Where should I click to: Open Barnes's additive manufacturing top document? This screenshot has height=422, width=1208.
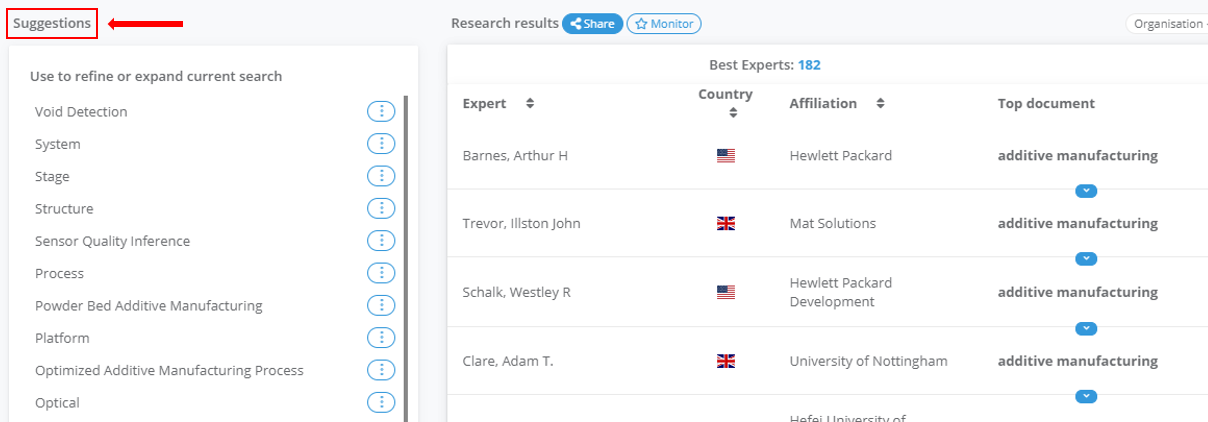[1078, 156]
